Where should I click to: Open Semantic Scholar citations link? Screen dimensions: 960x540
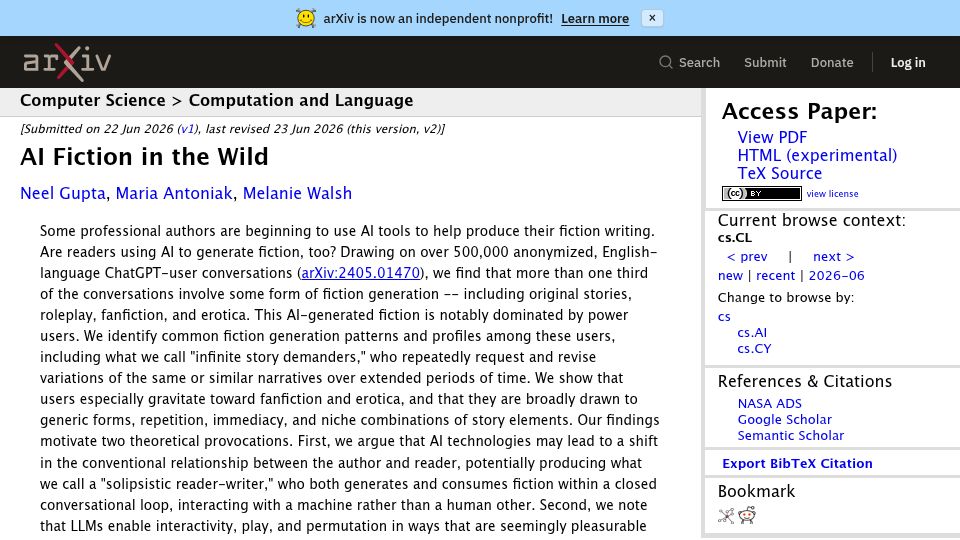click(790, 436)
